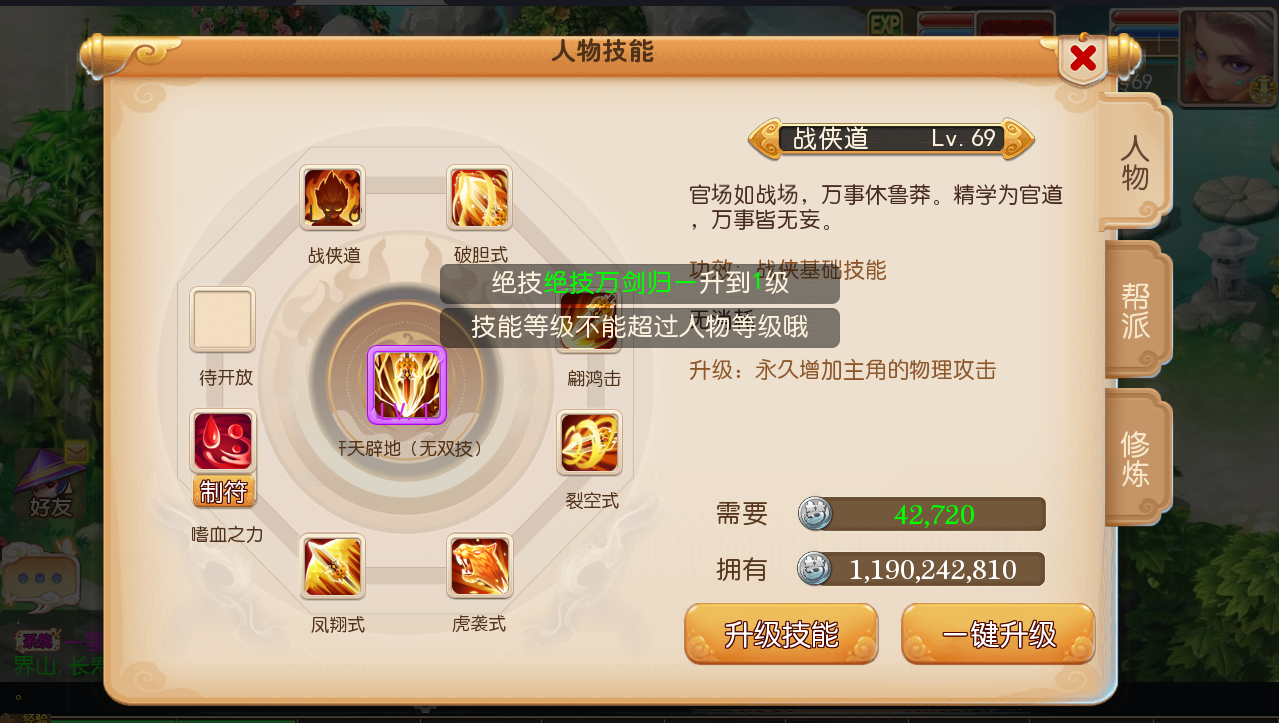Choose the 嗜血之力 blood drop icon
1279x723 pixels.
click(x=223, y=442)
